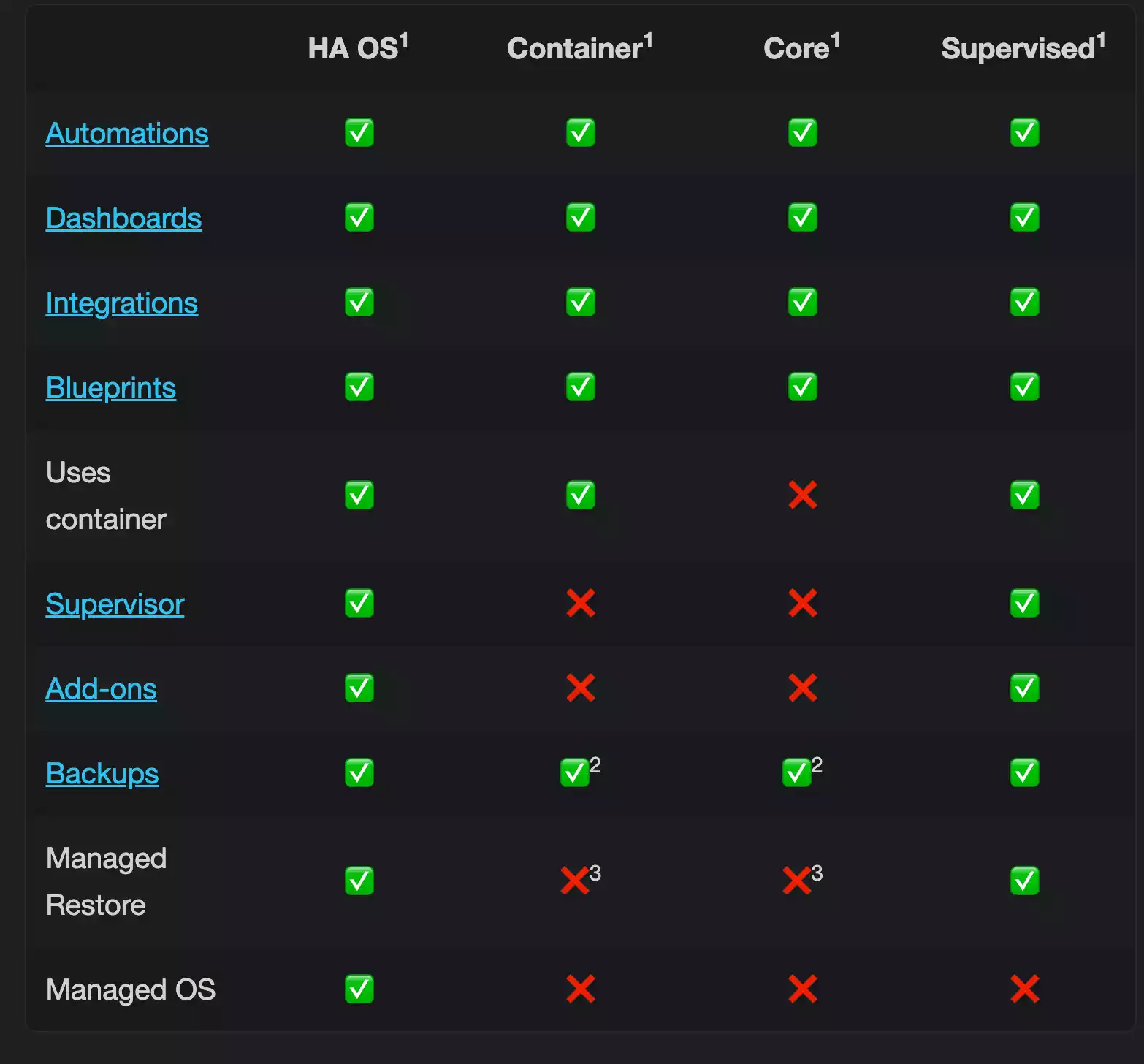Click footnote 3 beside Core Managed Restore
1144x1064 pixels.
(817, 873)
